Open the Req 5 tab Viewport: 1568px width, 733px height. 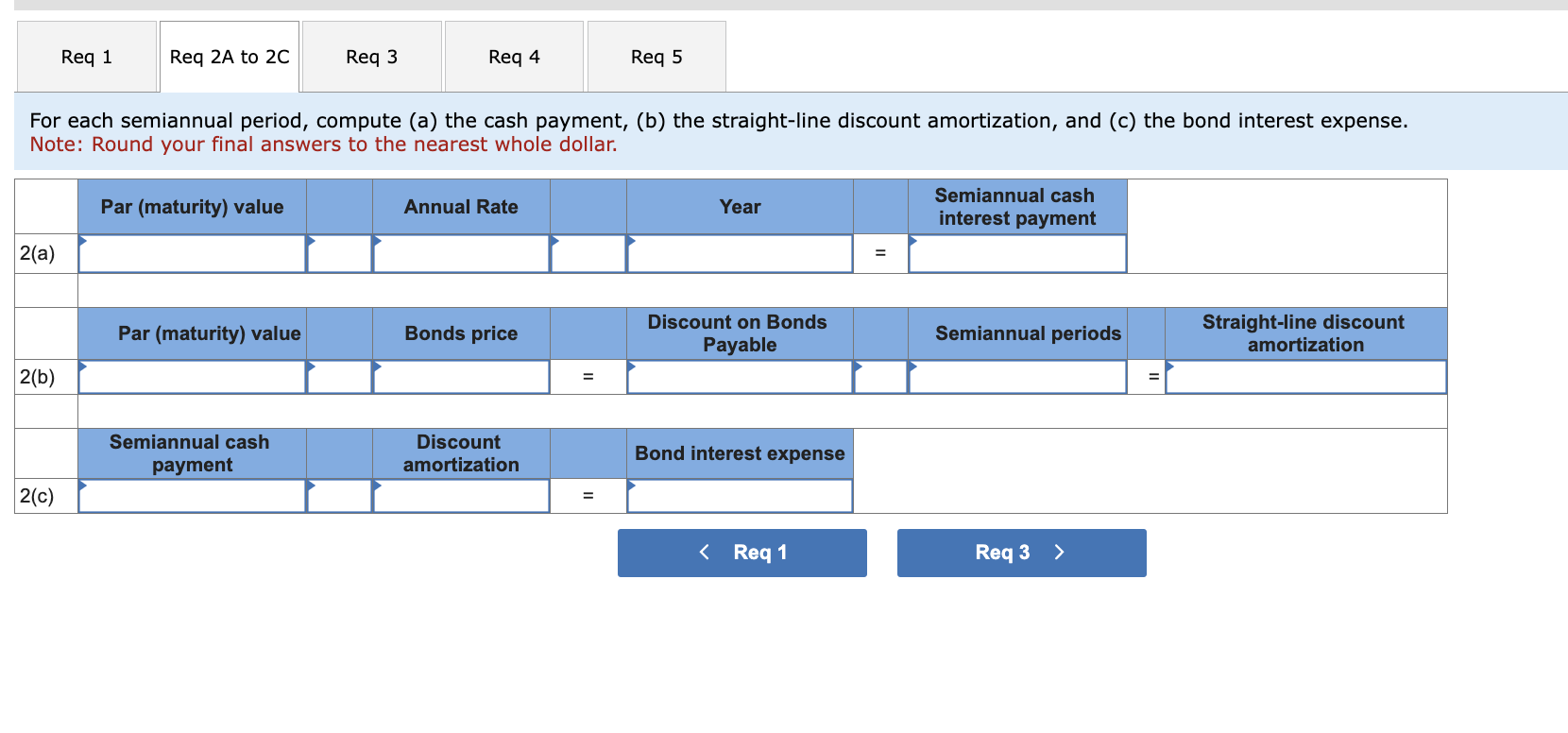656,57
